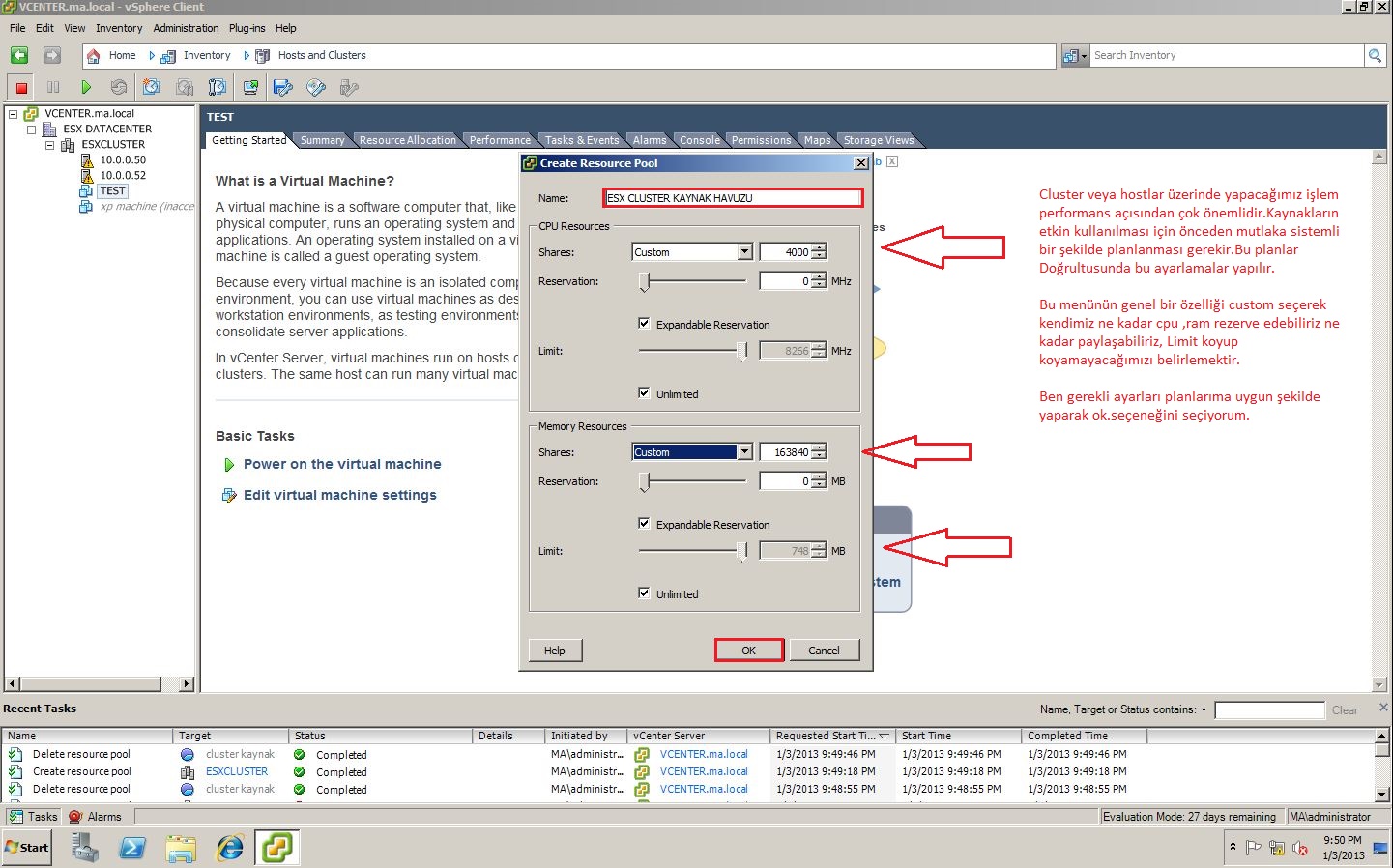Open the Memory Shares dropdown
This screenshot has width=1393, height=868.
point(744,451)
